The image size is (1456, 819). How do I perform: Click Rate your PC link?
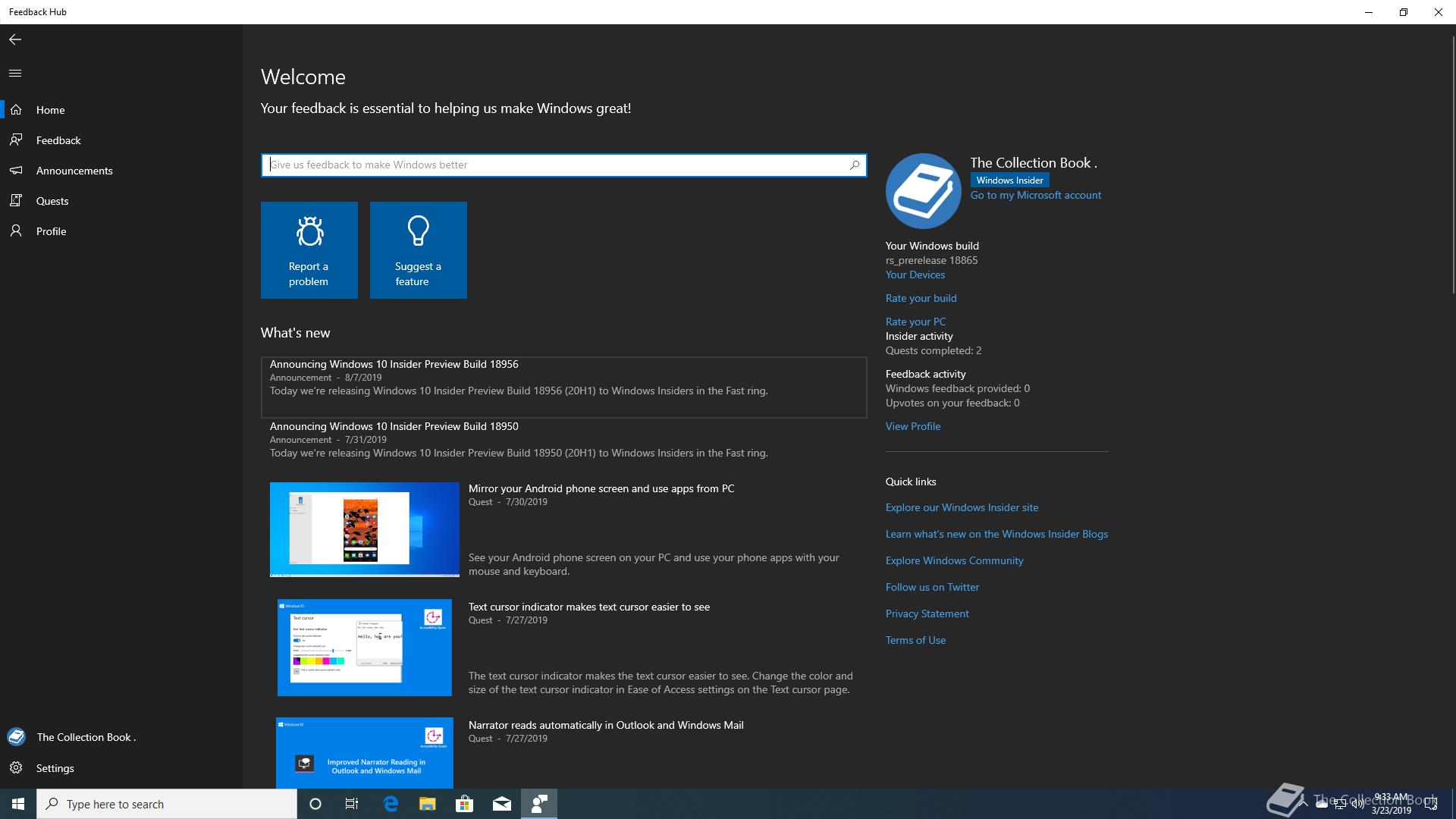[x=916, y=322]
